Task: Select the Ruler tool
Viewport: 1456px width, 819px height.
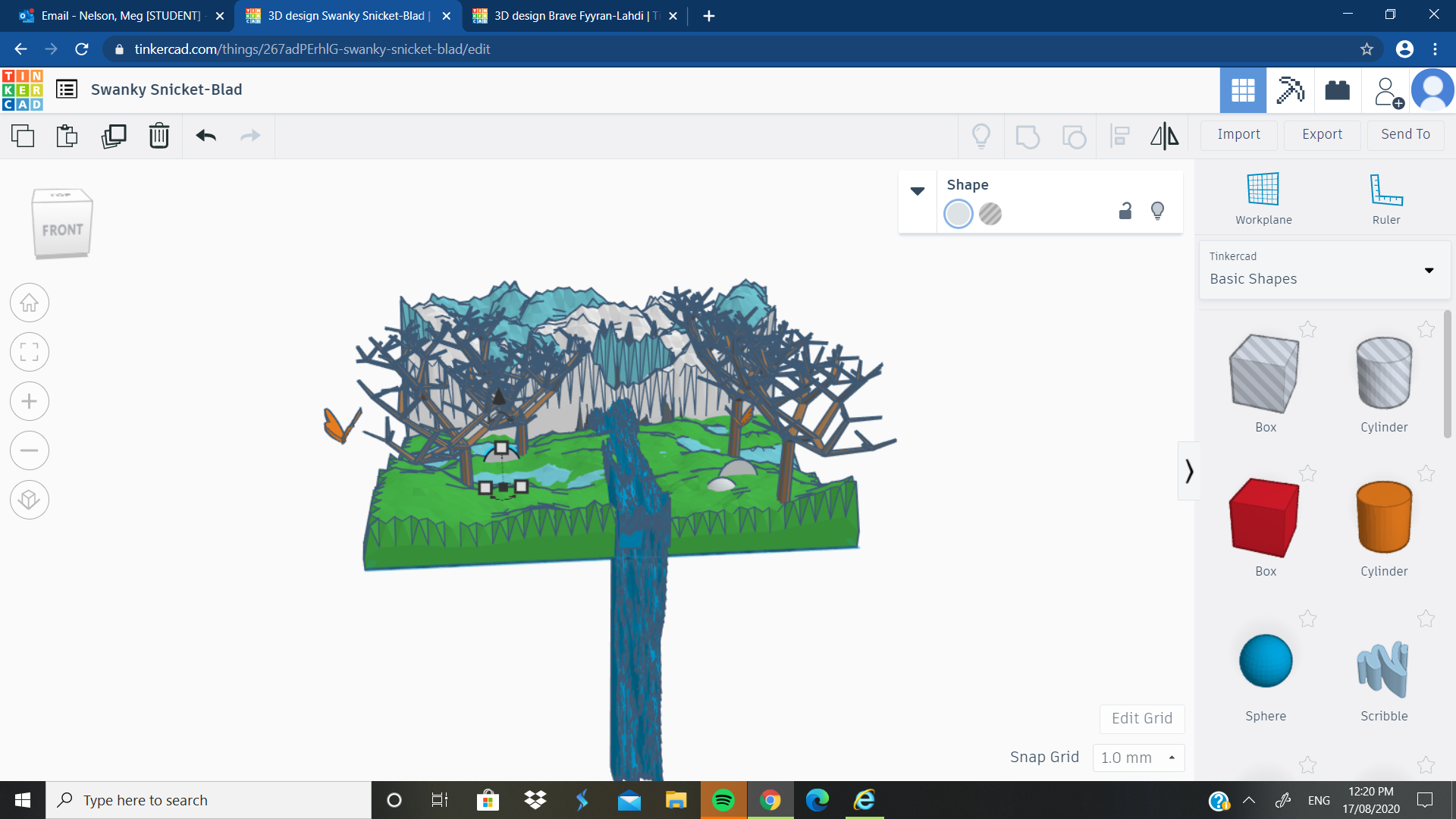Action: click(x=1385, y=197)
